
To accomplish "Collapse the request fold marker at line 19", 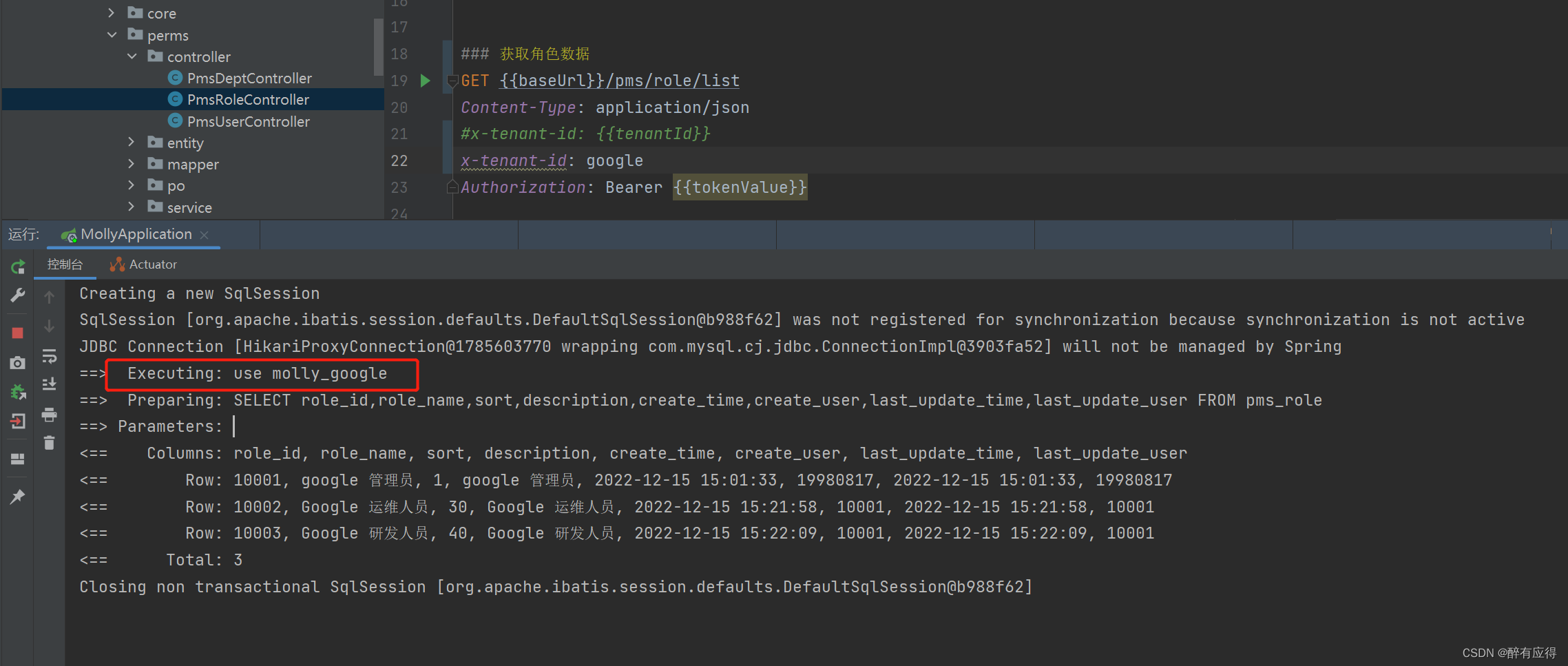I will [452, 81].
